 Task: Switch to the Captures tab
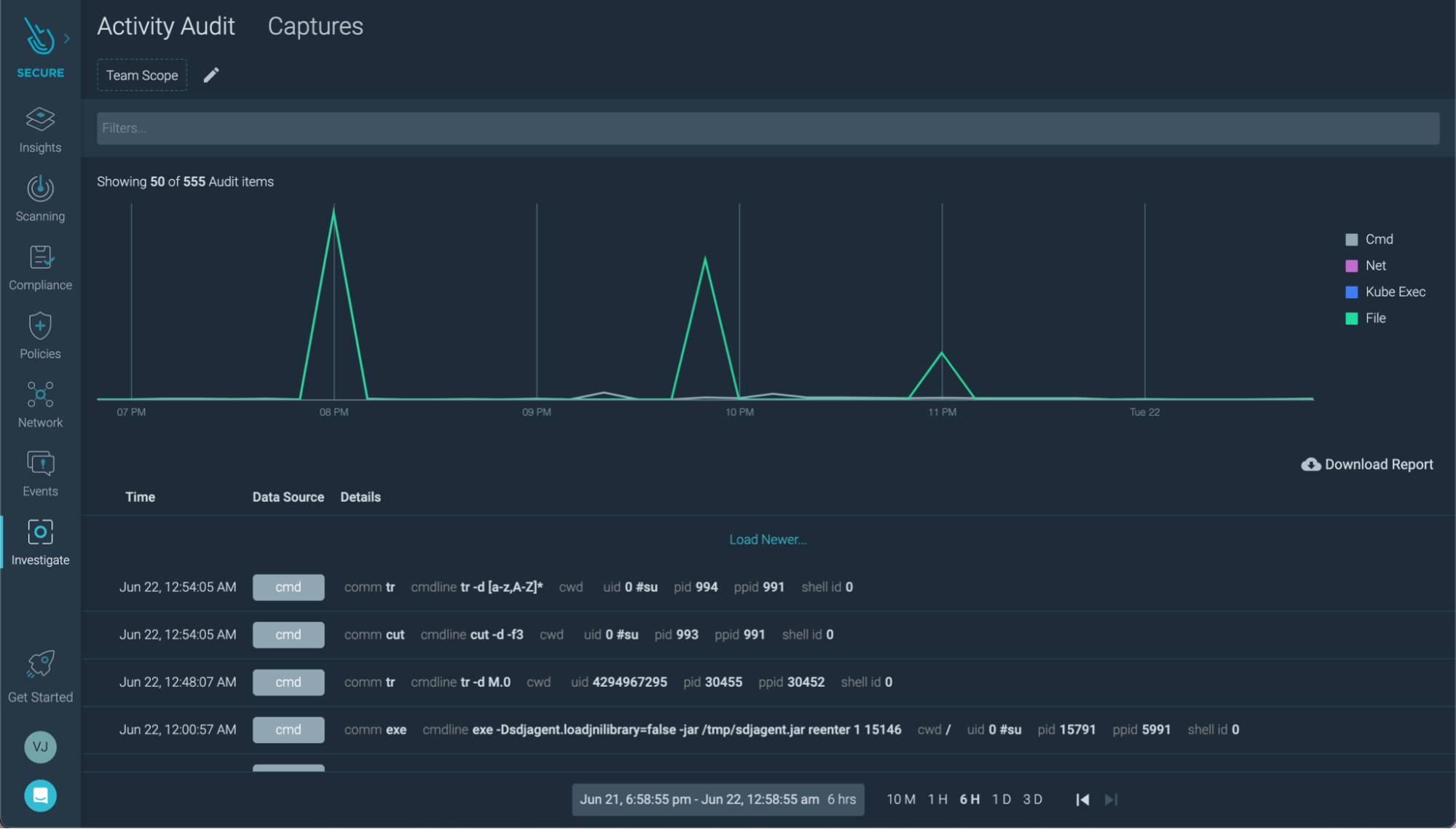click(315, 26)
